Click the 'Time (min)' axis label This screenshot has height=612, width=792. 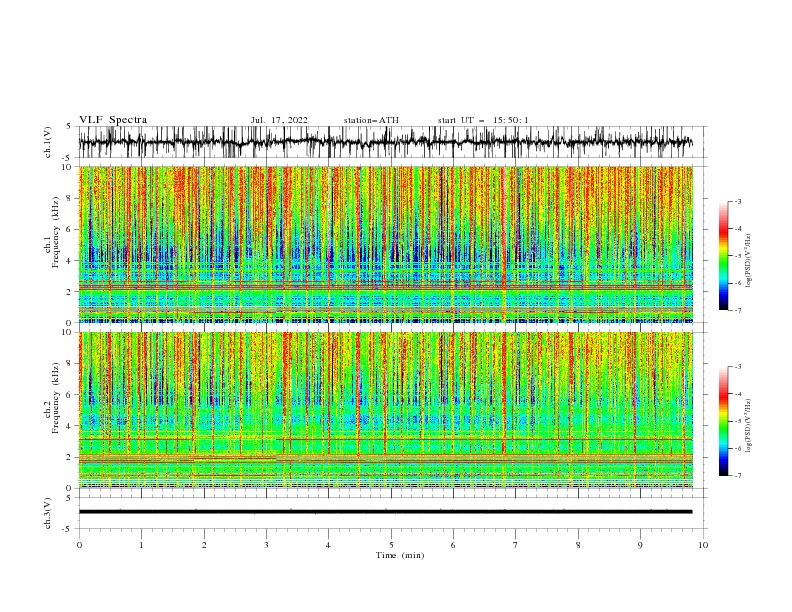pos(400,555)
